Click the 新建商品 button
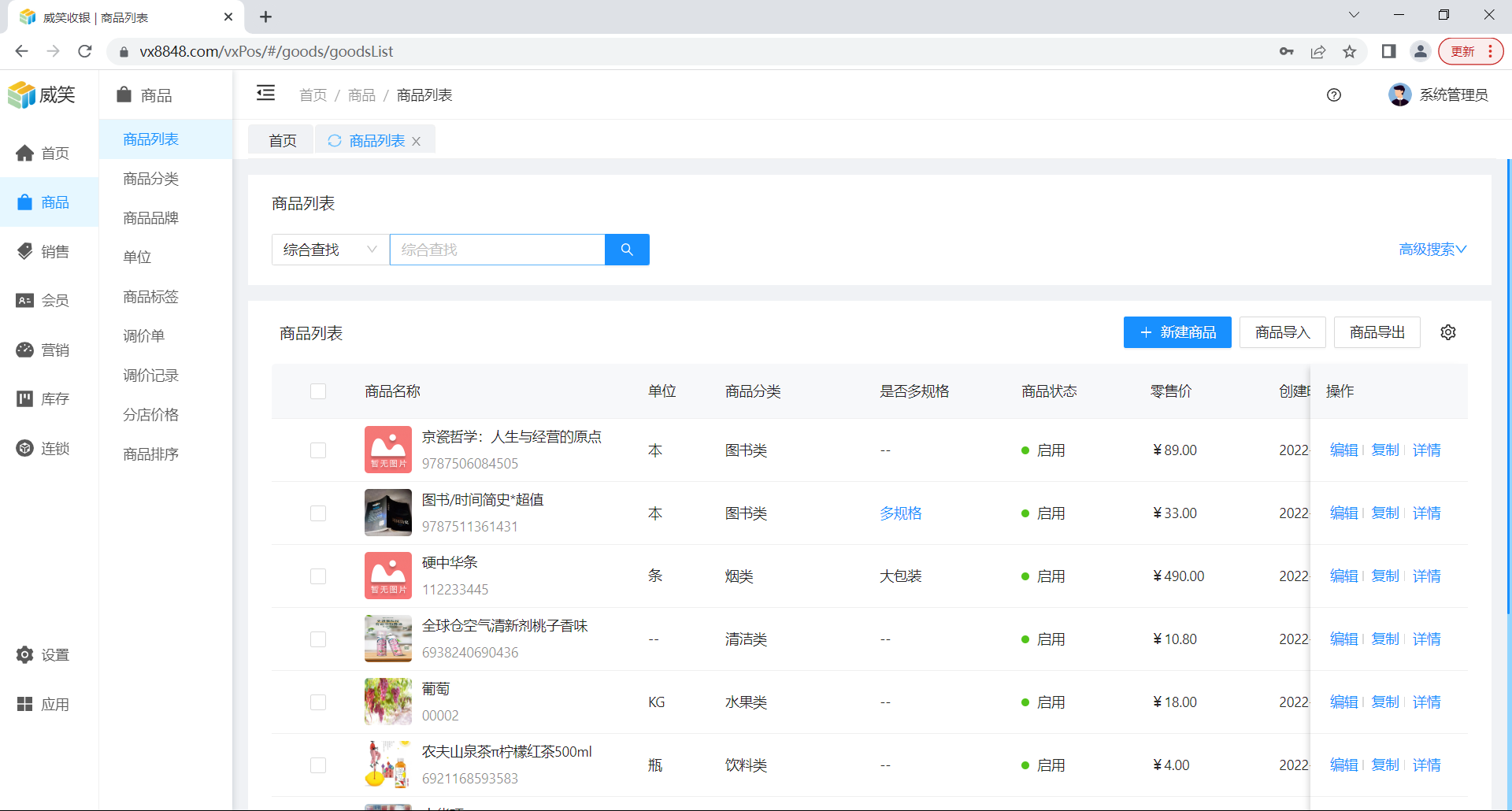This screenshot has width=1512, height=811. (x=1177, y=332)
